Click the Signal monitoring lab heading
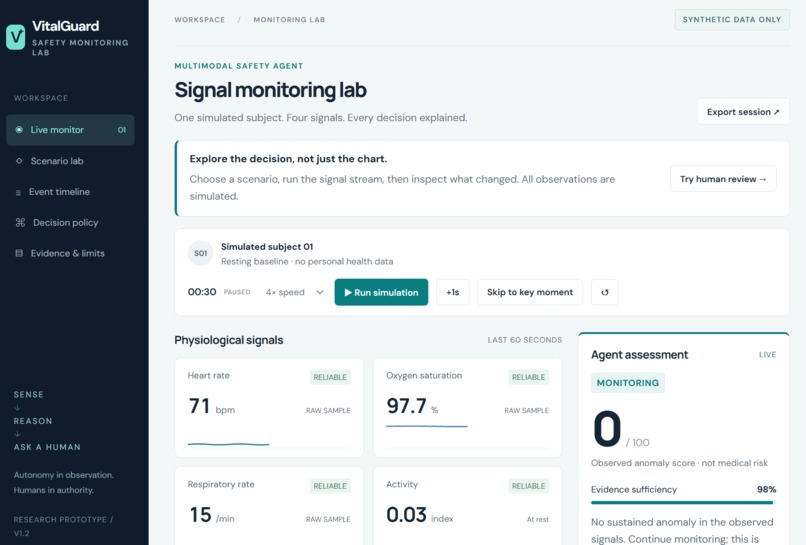Viewport: 806px width, 545px height. pos(270,90)
